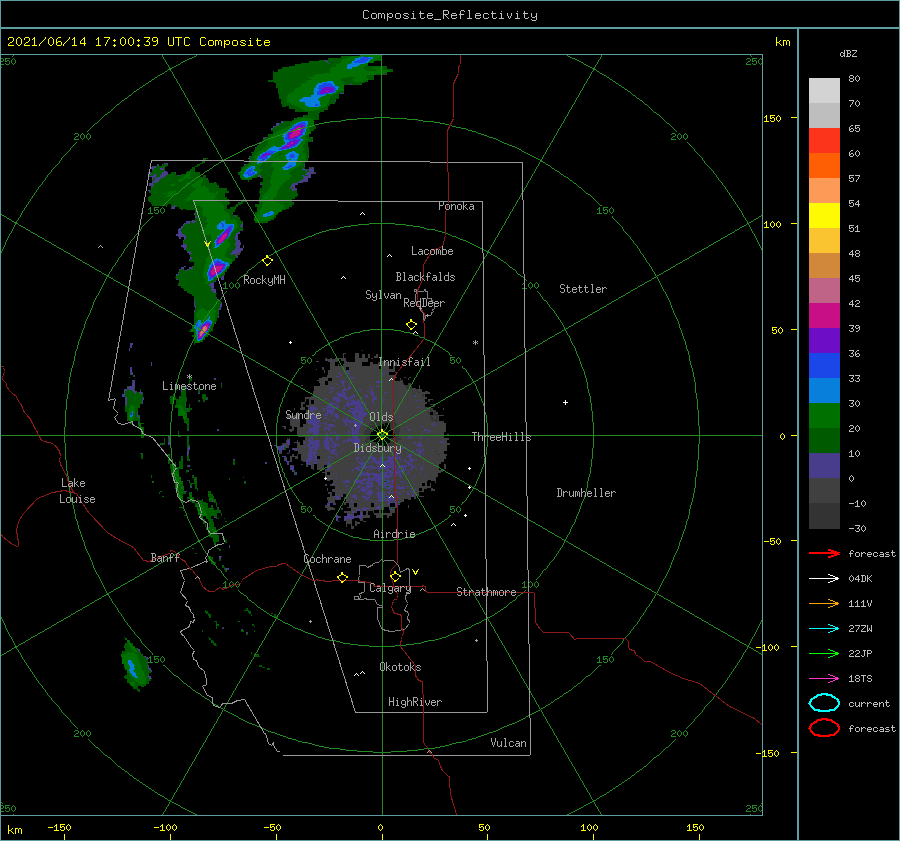
Task: Click the orange 111V arrow icon
Action: [x=824, y=603]
